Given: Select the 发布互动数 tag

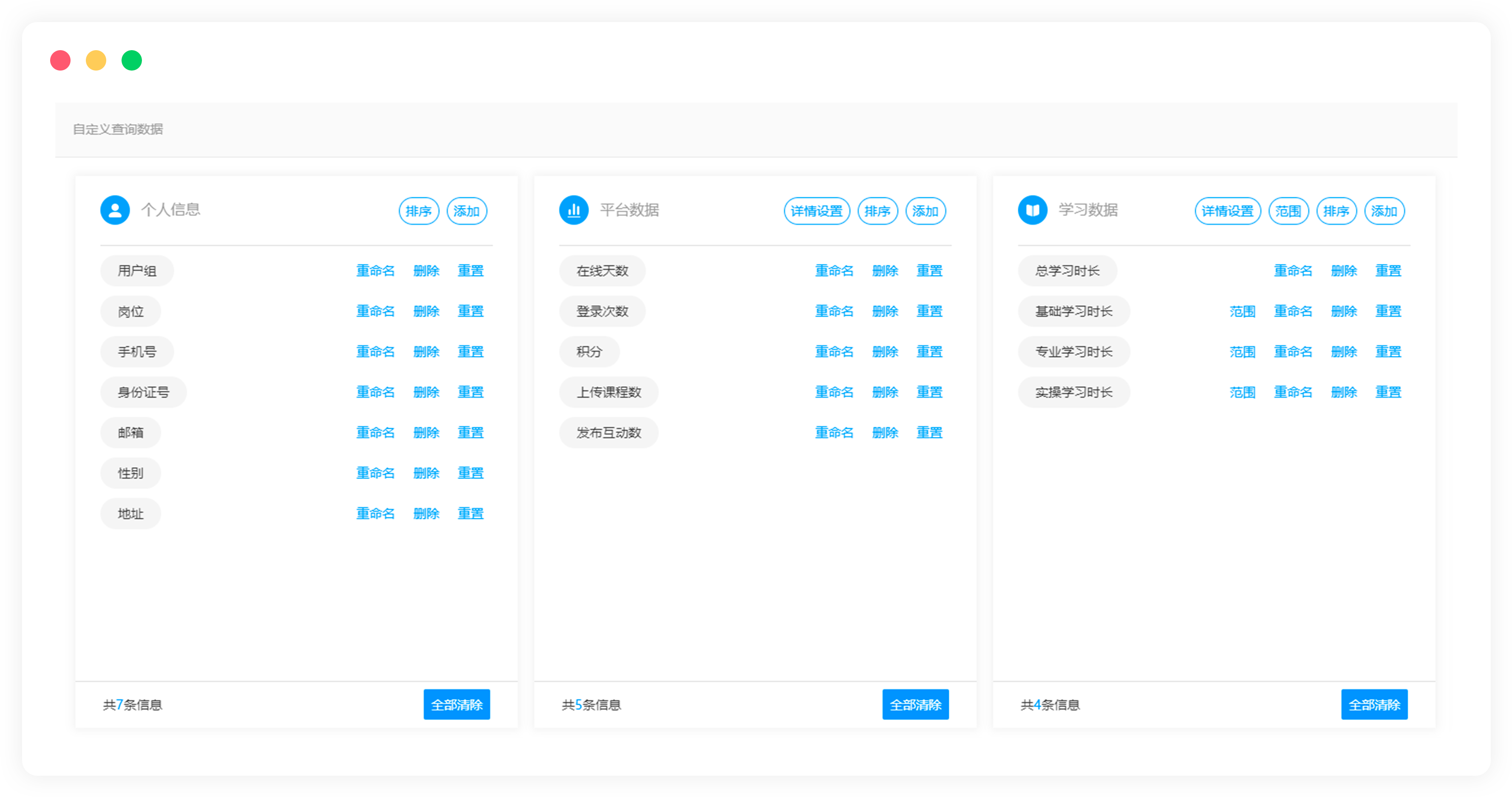Looking at the screenshot, I should click(609, 433).
